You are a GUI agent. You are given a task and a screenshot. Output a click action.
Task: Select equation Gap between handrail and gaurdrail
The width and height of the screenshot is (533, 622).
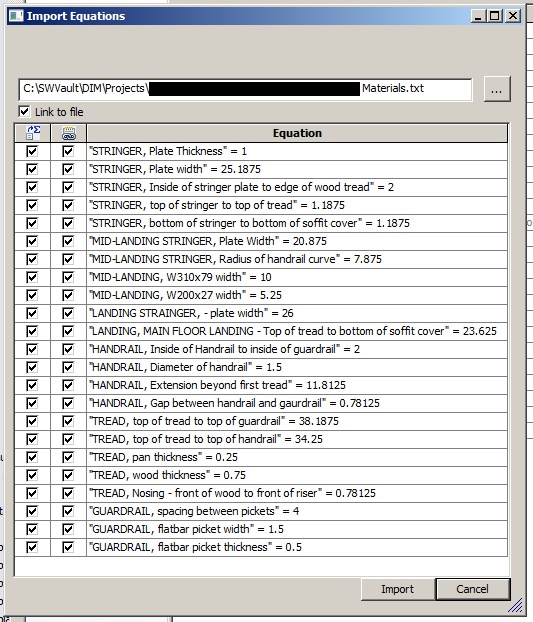pos(297,403)
